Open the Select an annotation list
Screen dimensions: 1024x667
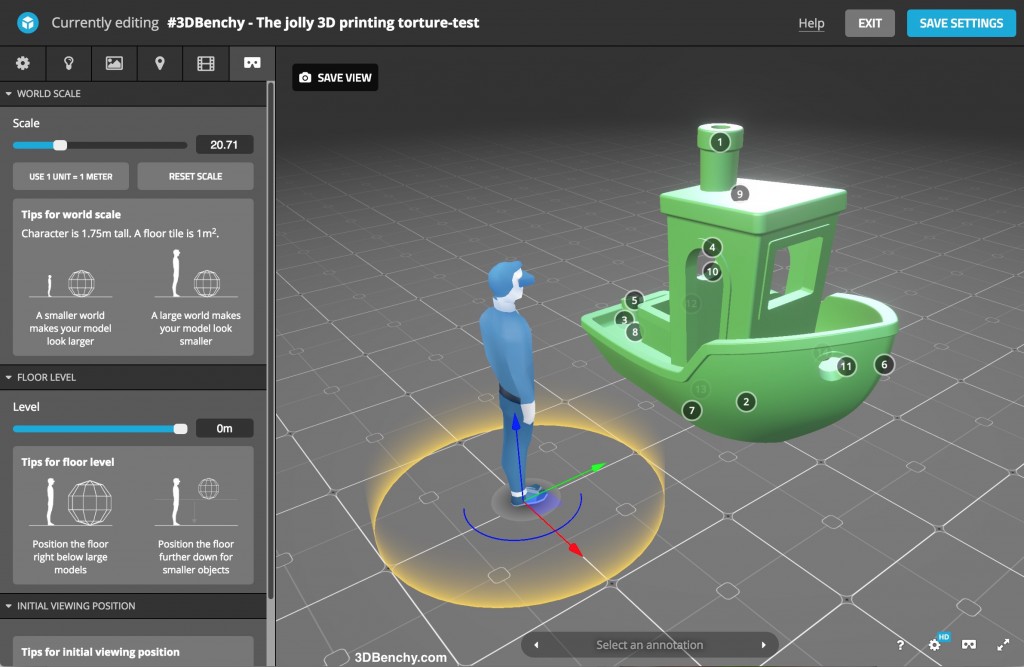649,645
